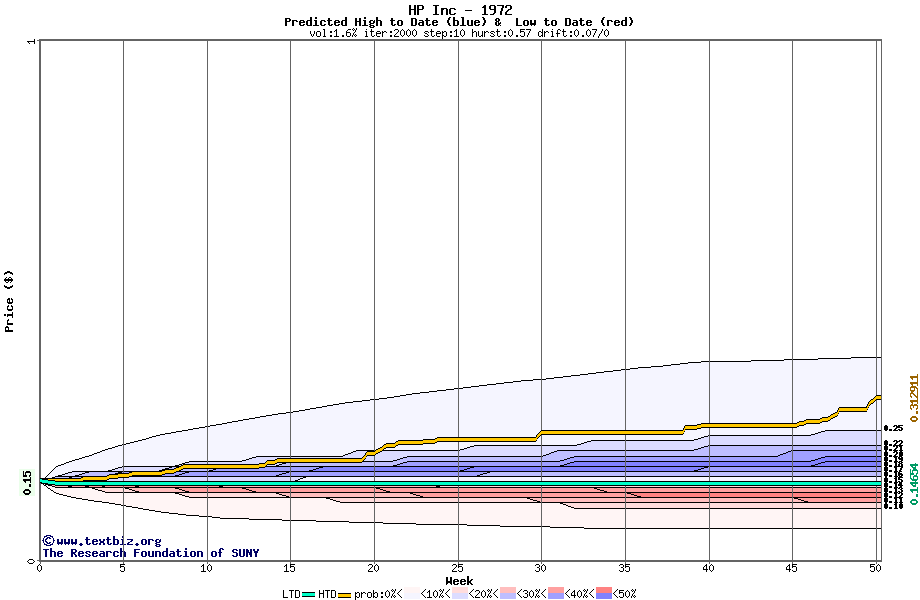
Task: Select the <50% probability legend swatch
Action: [x=604, y=594]
